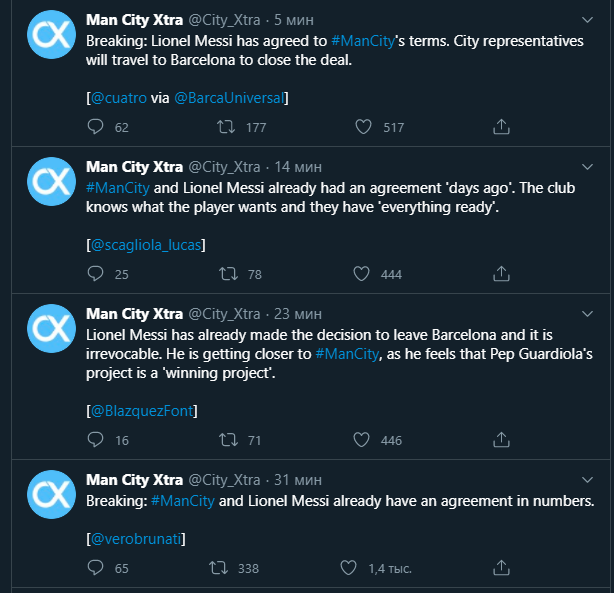This screenshot has width=614, height=593.
Task: Share the tweet crediting @BlazquezFont
Action: click(502, 440)
